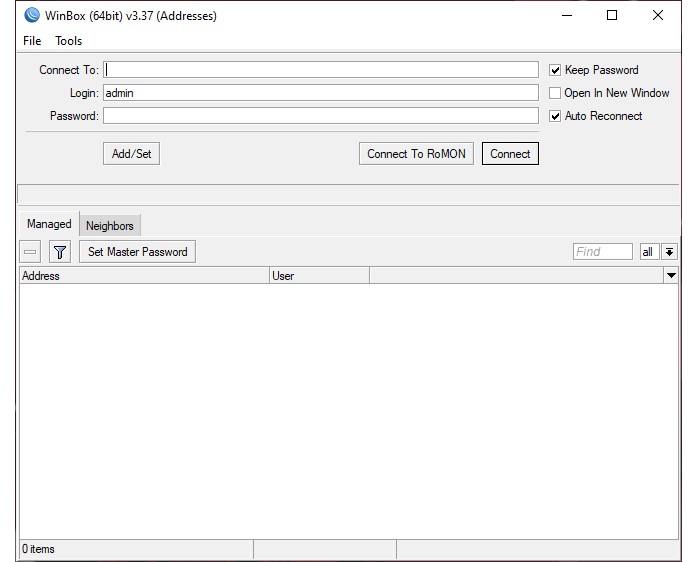
Task: Focus the Connect To address field
Action: (321, 70)
